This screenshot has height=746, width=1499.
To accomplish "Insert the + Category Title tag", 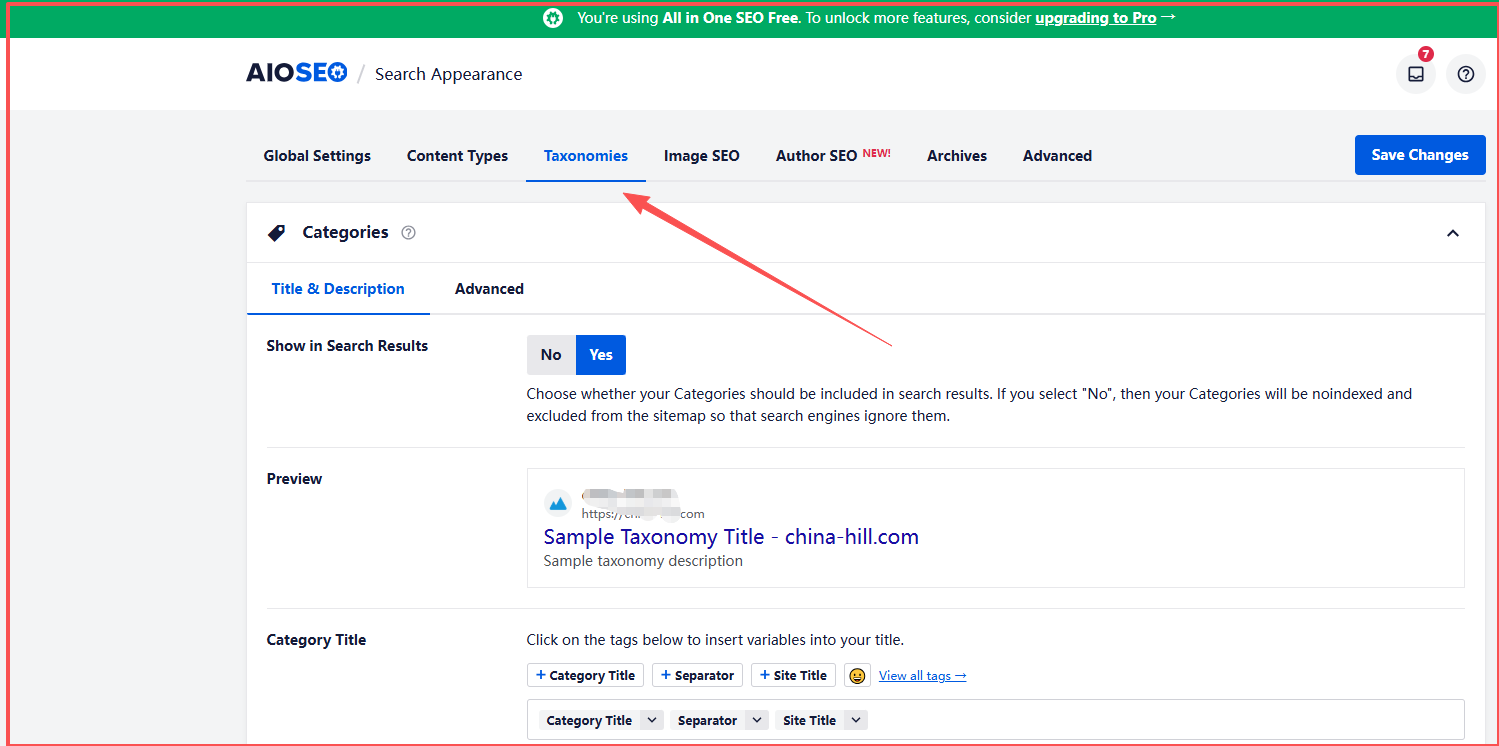I will 585,675.
